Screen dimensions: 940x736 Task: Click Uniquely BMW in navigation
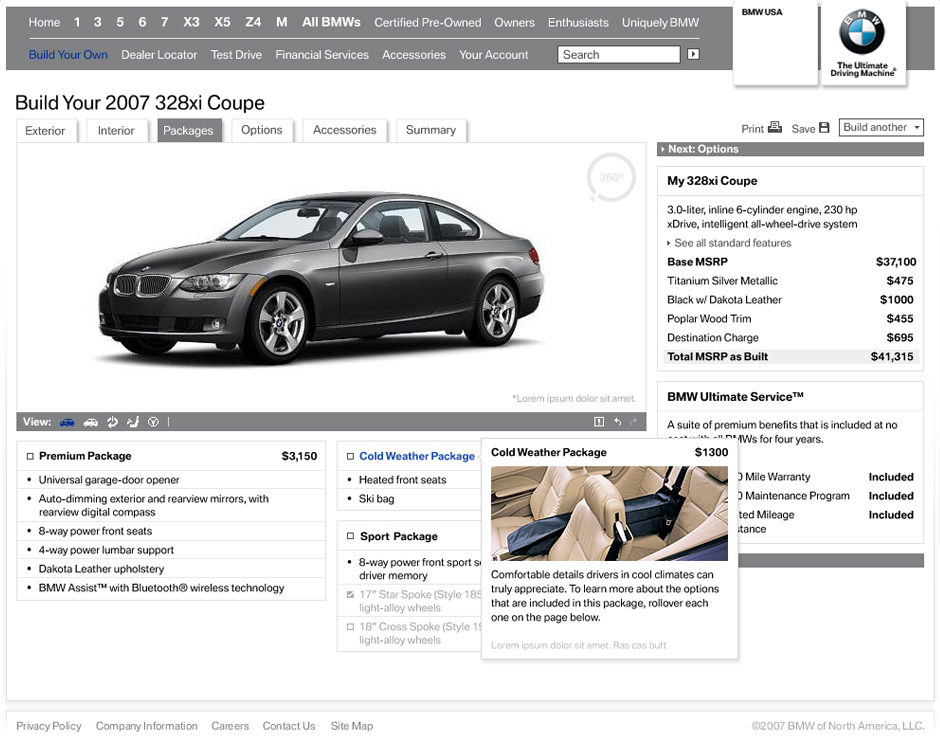pyautogui.click(x=660, y=23)
